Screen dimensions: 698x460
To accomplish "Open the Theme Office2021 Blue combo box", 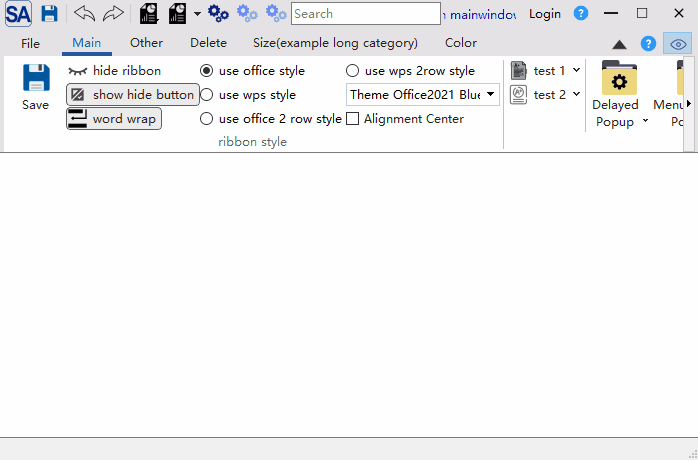I will (422, 94).
